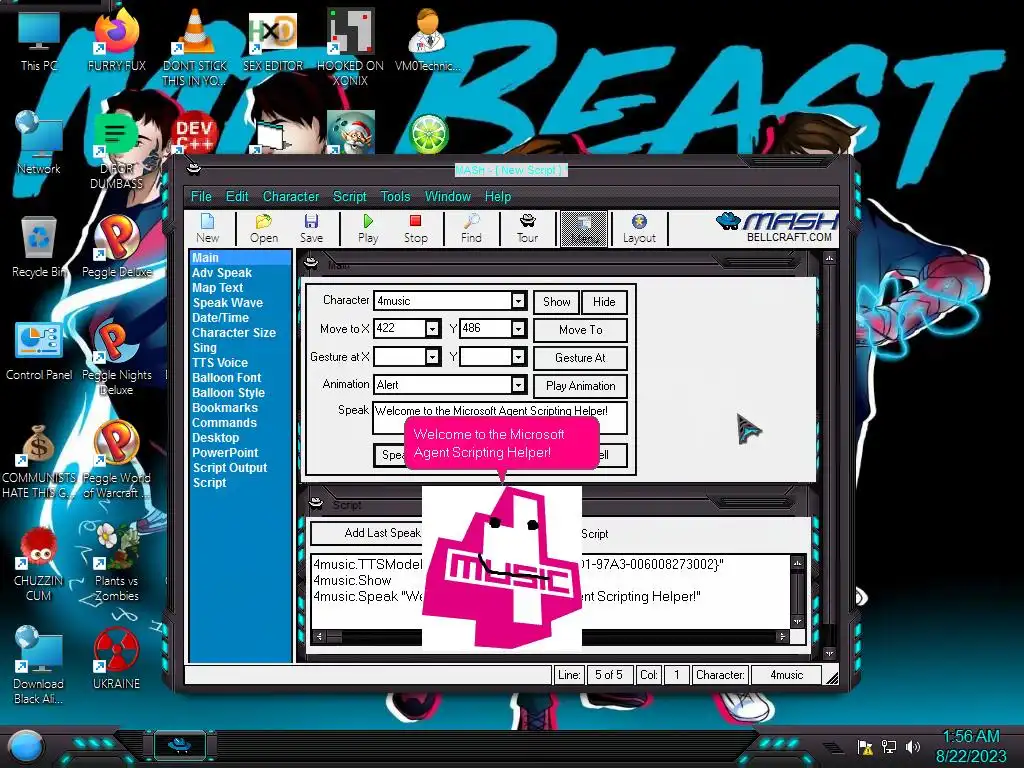The image size is (1024, 768).
Task: Click the Hide character button
Action: [x=604, y=302]
